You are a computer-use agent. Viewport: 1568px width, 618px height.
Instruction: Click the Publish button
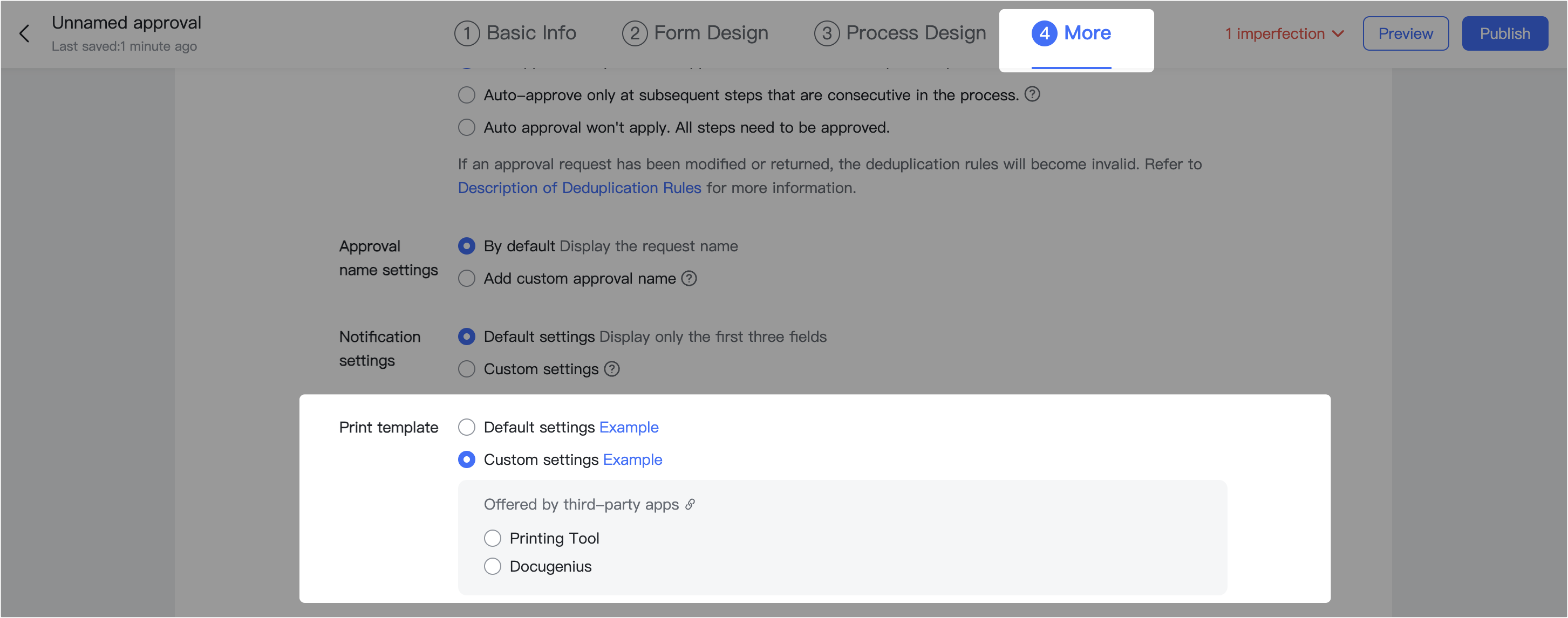[x=1505, y=33]
